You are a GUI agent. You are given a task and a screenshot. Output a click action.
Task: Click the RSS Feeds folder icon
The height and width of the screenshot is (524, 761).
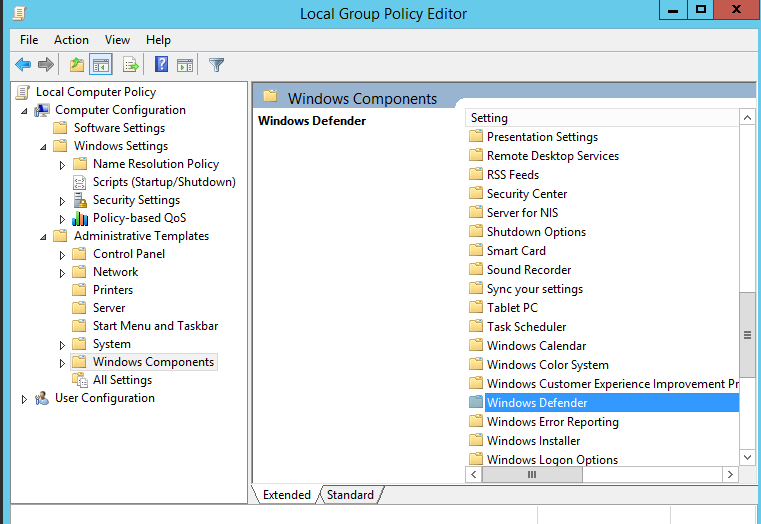pyautogui.click(x=476, y=174)
